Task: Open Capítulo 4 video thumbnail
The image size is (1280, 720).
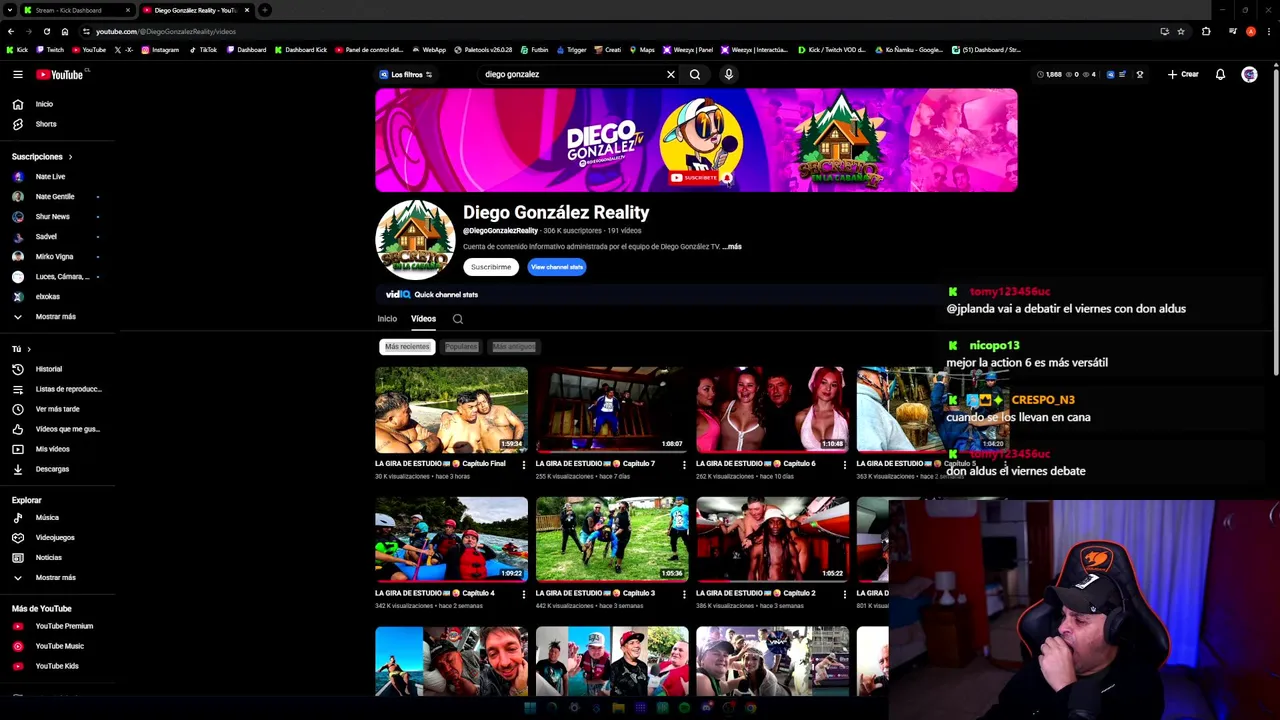Action: (451, 539)
